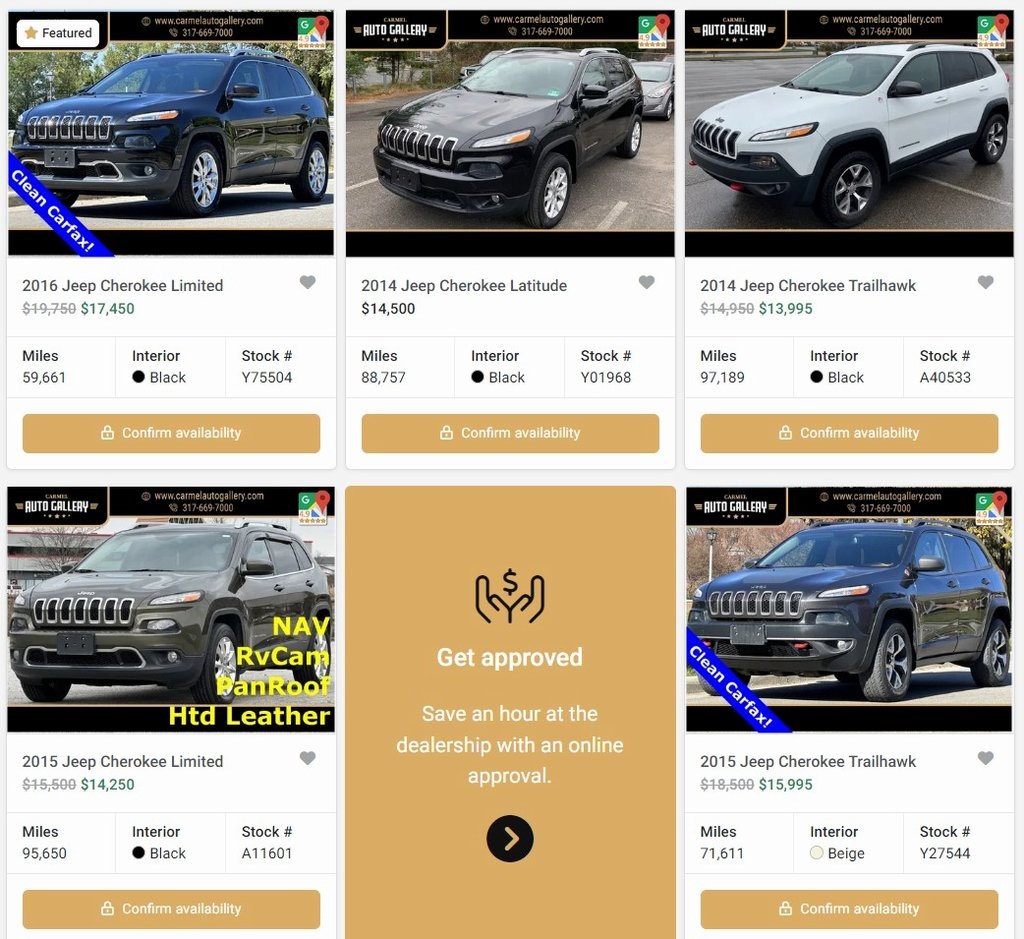1024x939 pixels.
Task: Confirm availability for stock Y75504
Action: [171, 433]
